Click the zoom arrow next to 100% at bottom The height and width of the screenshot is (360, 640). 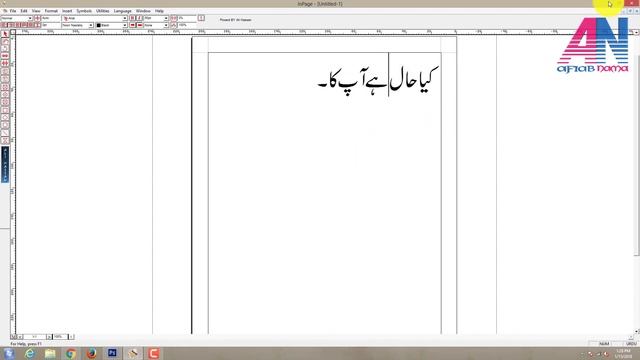point(71,337)
